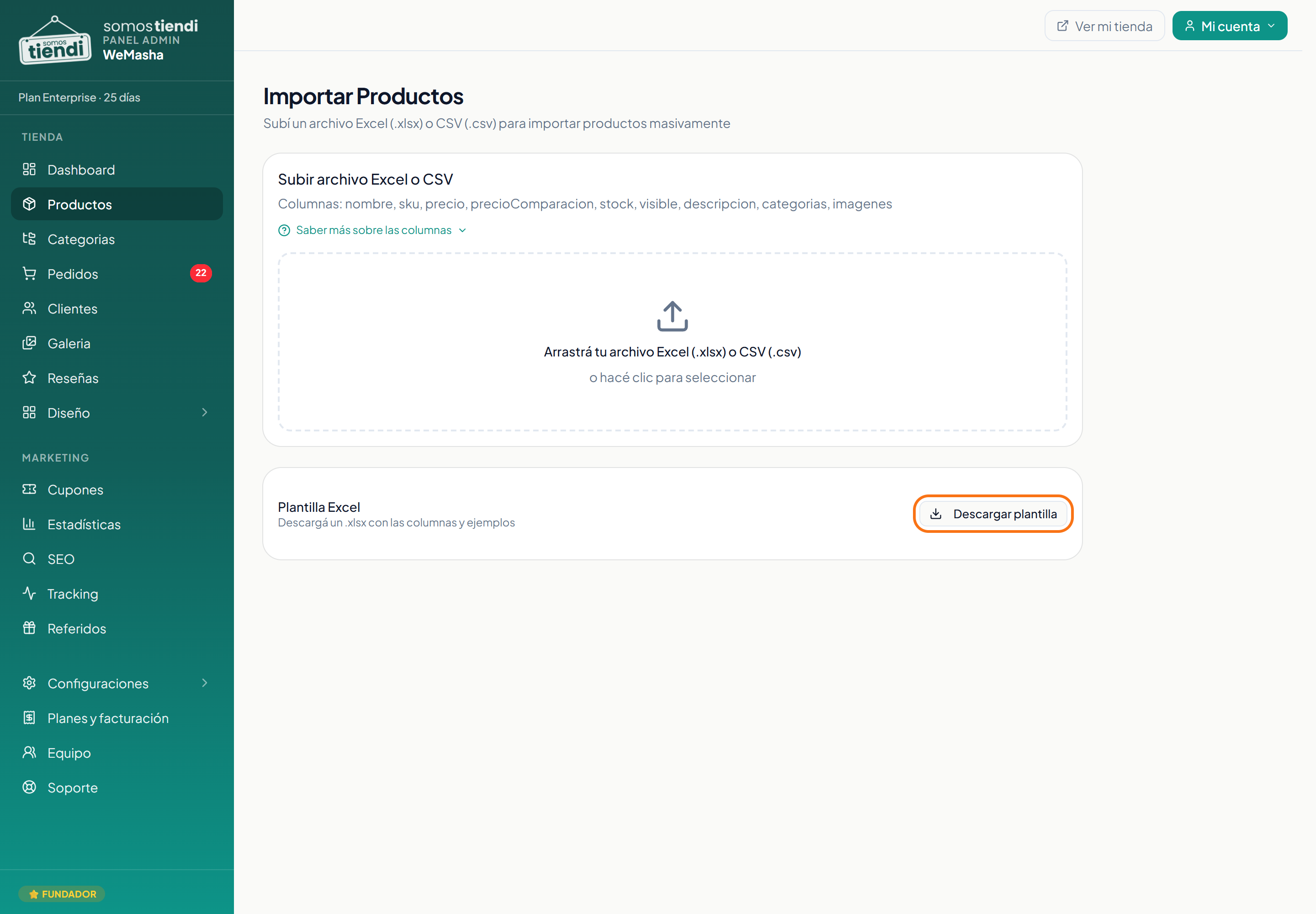Viewport: 1316px width, 914px height.
Task: Click the help question mark icon
Action: pos(284,230)
